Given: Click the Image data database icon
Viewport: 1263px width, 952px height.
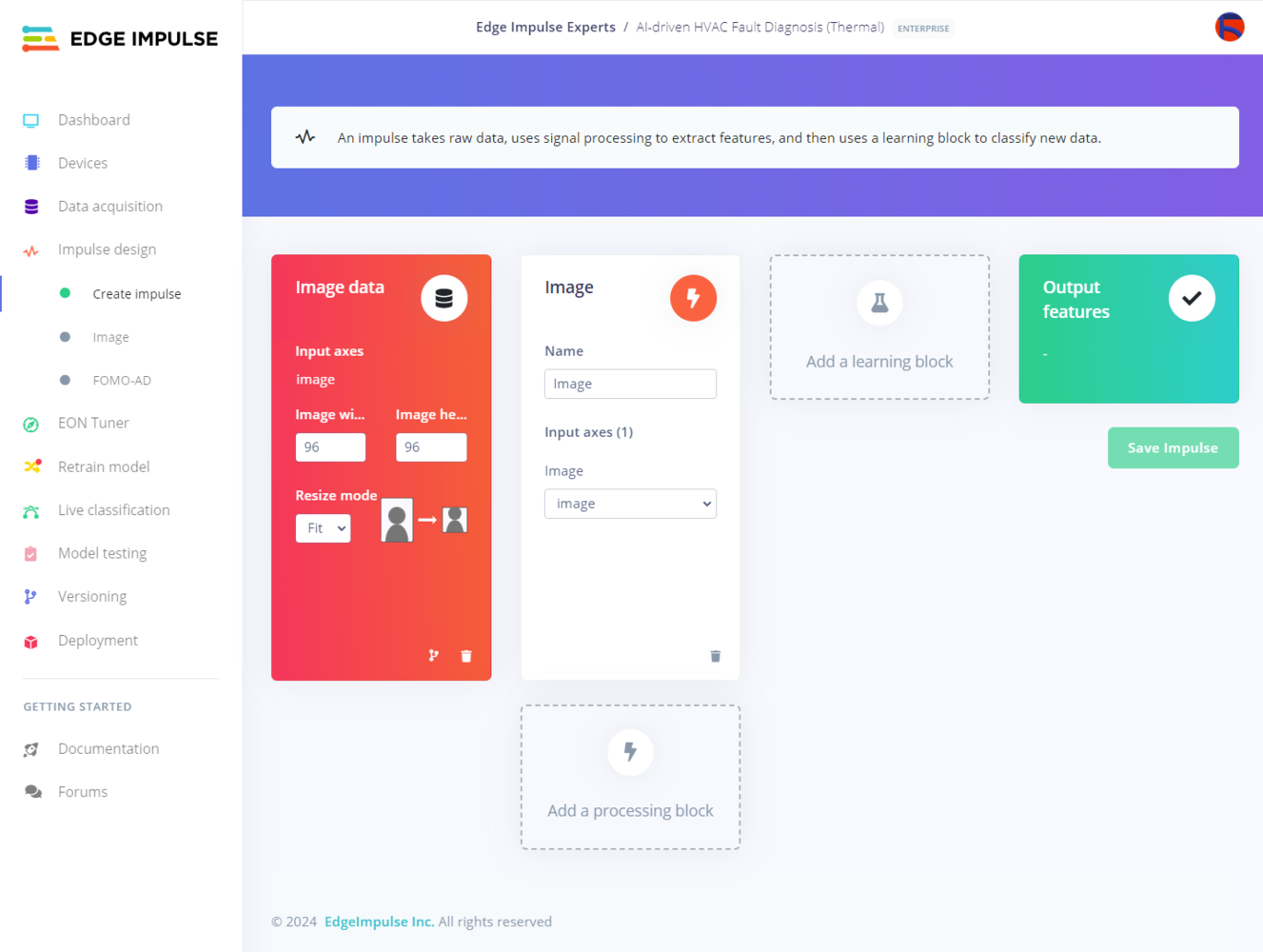Looking at the screenshot, I should point(444,298).
